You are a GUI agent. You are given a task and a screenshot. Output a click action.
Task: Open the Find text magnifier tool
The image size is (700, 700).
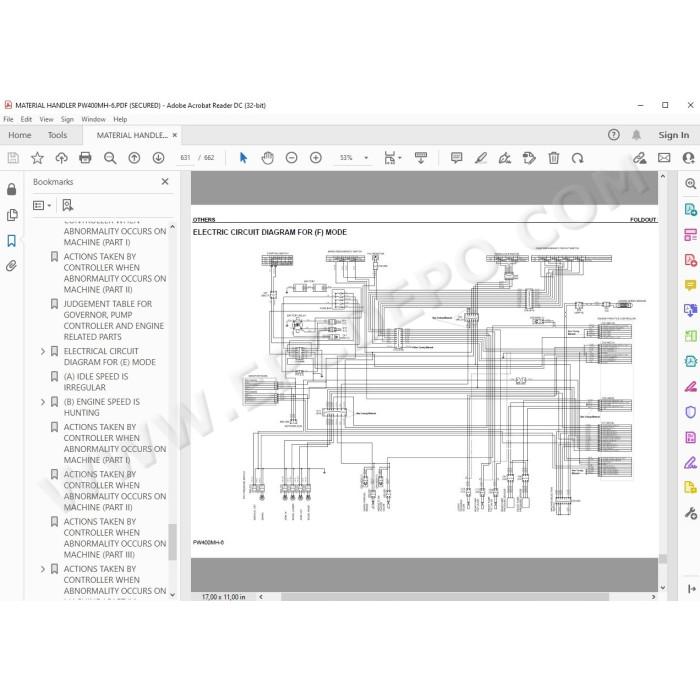coord(110,158)
